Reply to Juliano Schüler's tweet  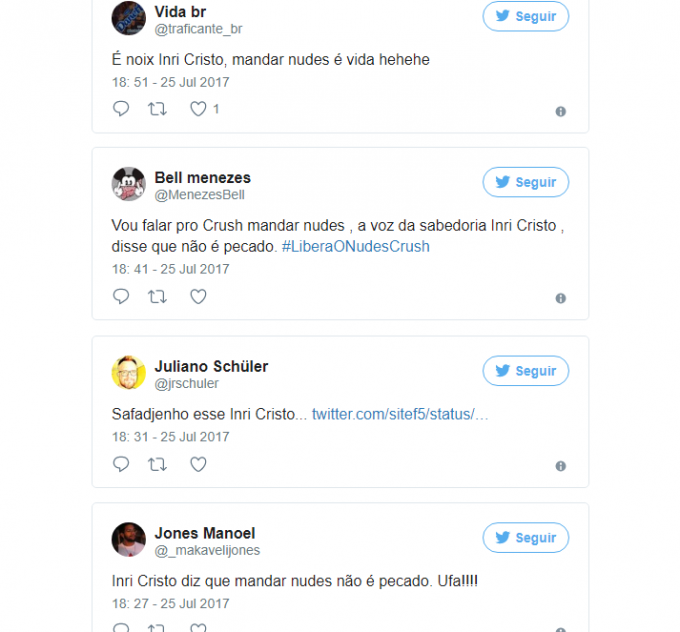tap(121, 464)
